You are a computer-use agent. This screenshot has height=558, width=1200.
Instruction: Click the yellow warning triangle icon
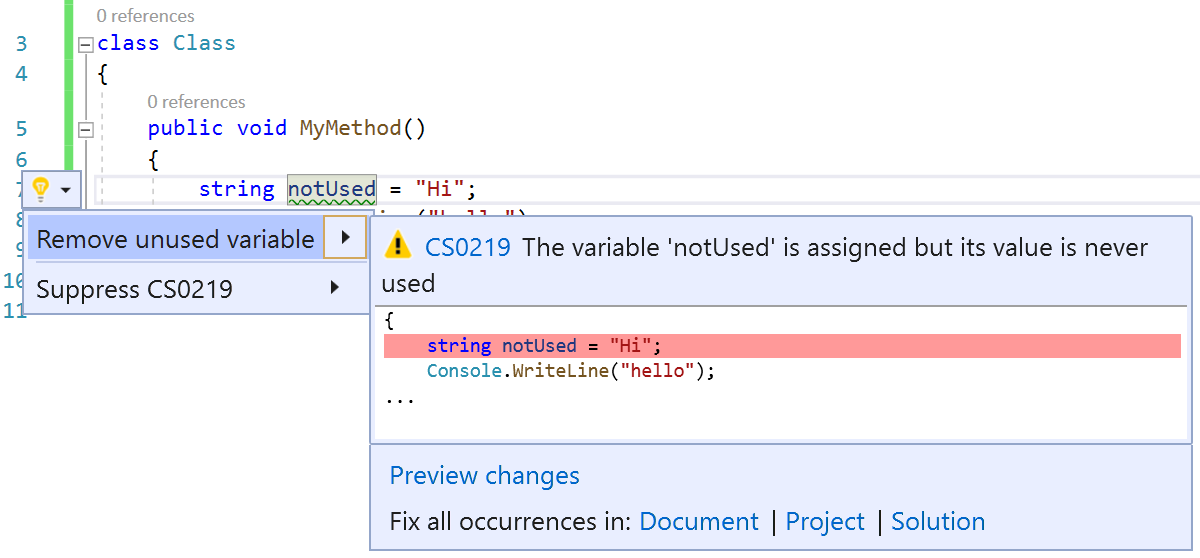[x=398, y=246]
